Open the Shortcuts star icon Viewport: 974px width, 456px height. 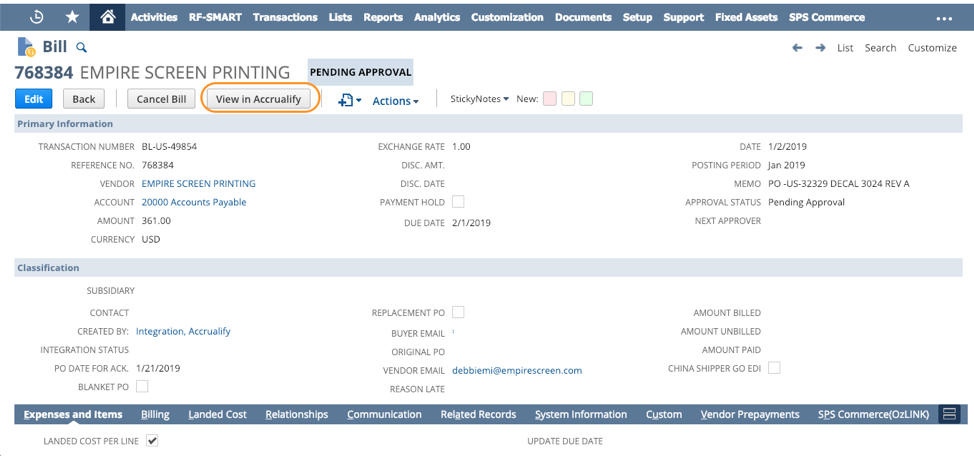(72, 17)
